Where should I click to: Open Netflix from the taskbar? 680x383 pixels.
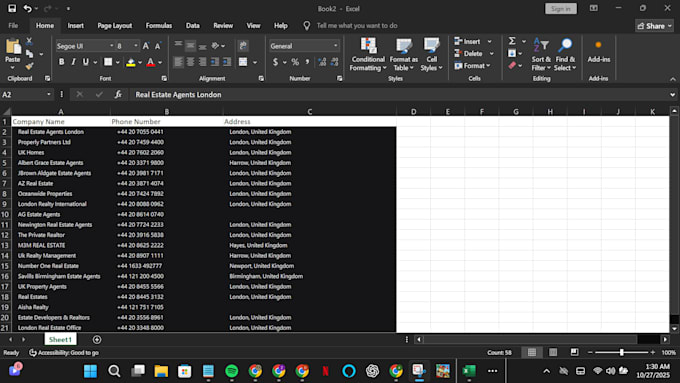(x=325, y=371)
